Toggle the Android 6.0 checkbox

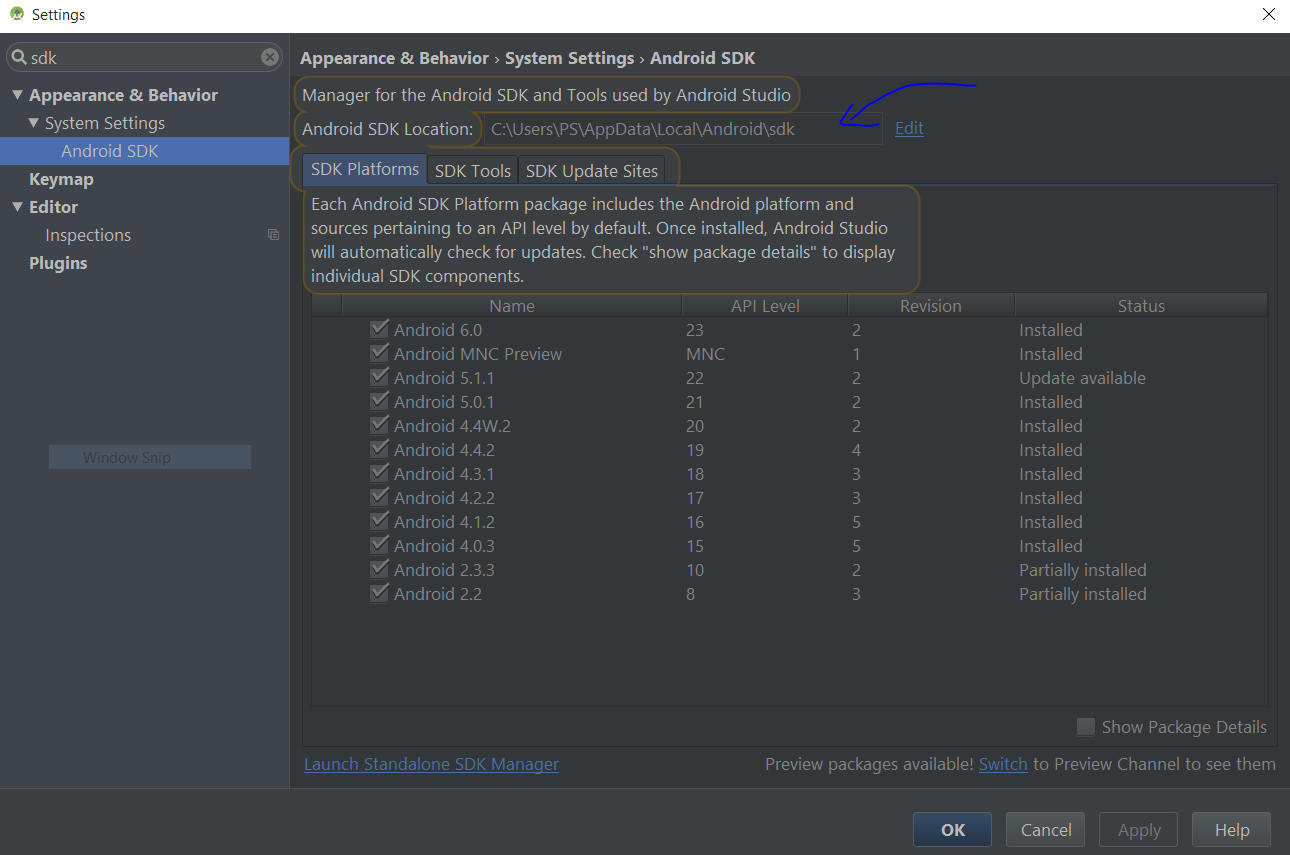click(x=379, y=329)
